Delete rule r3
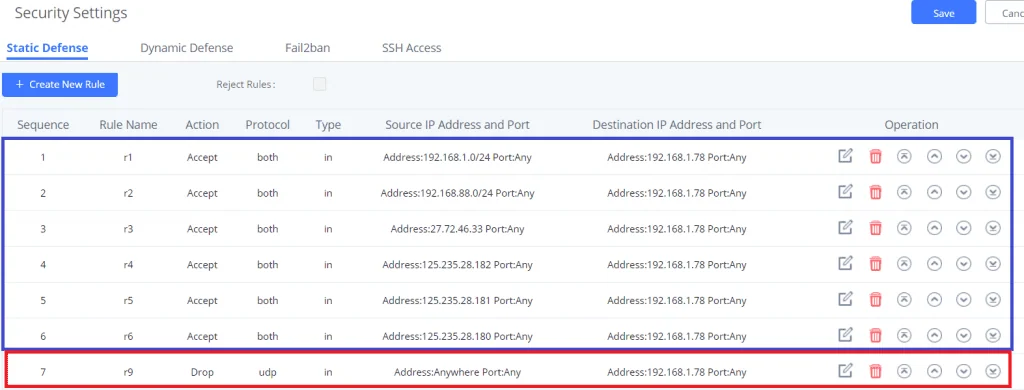 point(875,228)
